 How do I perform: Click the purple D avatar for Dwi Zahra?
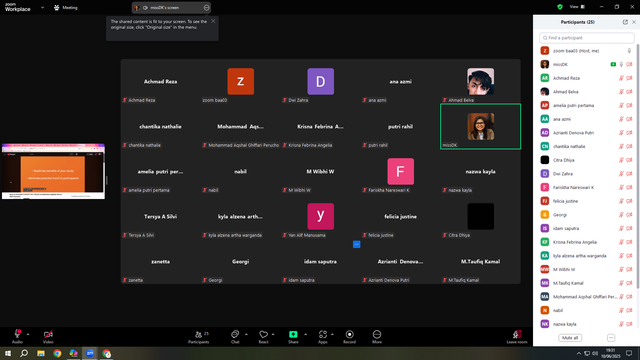pyautogui.click(x=320, y=81)
